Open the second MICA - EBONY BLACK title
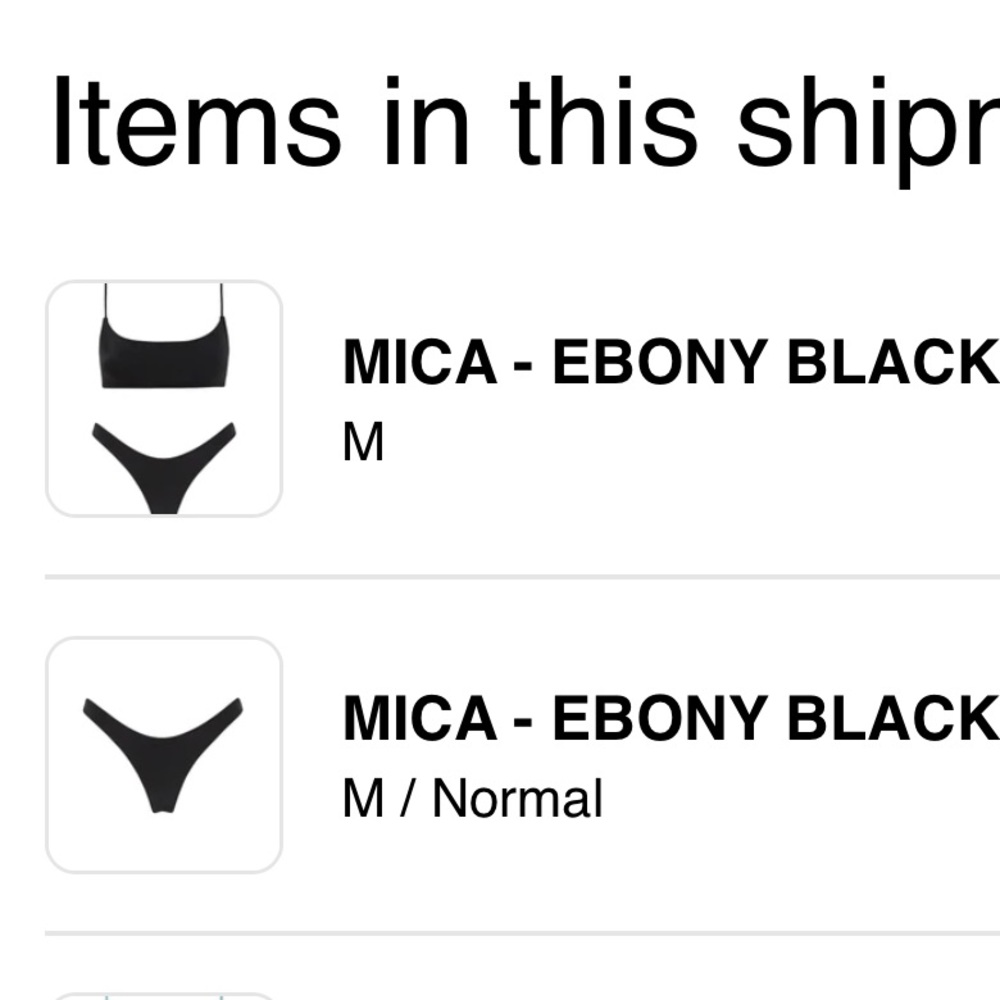Screen dimensions: 1000x1000 pos(671,718)
